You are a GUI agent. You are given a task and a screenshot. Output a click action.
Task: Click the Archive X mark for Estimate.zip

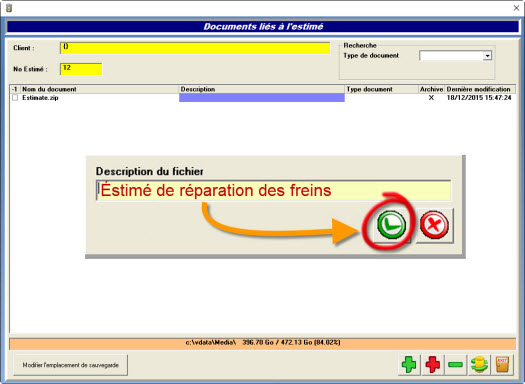pyautogui.click(x=431, y=98)
